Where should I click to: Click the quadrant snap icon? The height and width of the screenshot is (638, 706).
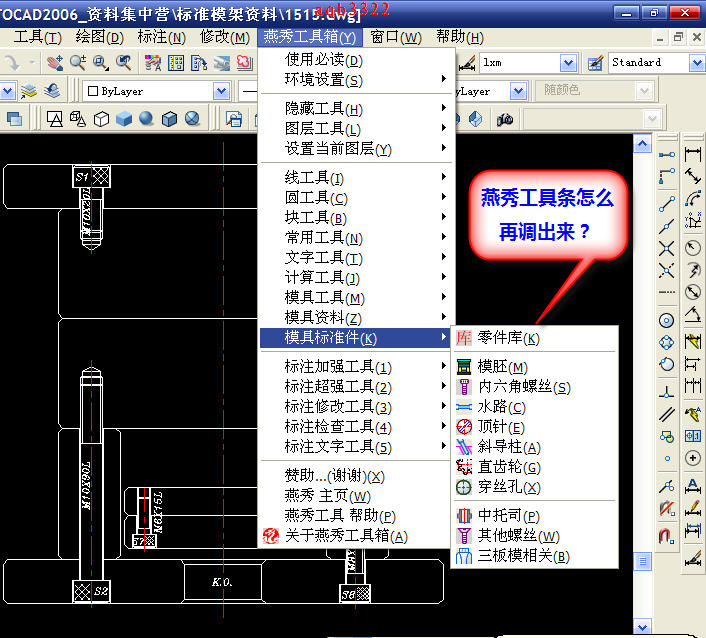point(667,342)
